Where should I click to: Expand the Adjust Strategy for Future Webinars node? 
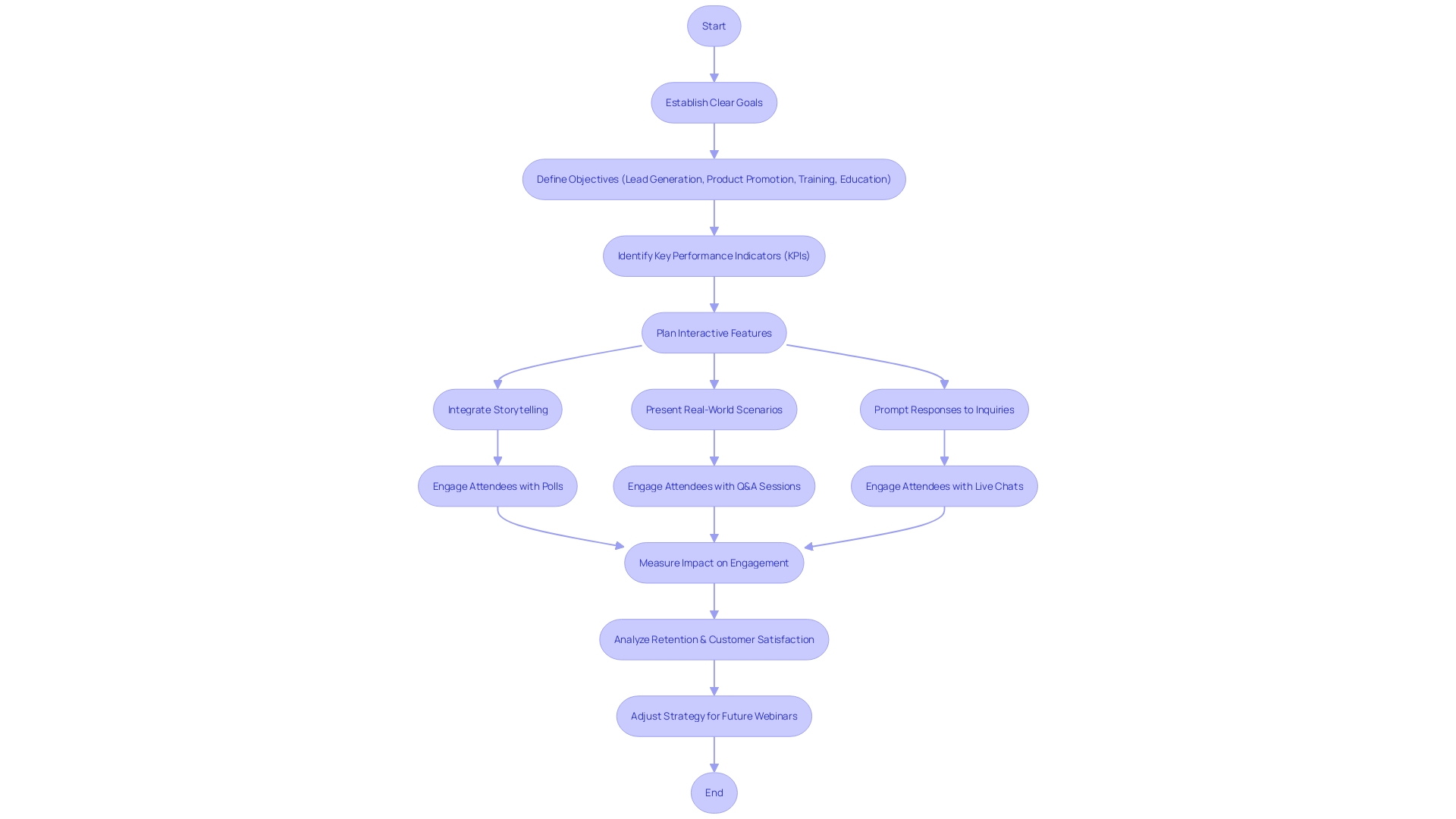pyautogui.click(x=714, y=716)
